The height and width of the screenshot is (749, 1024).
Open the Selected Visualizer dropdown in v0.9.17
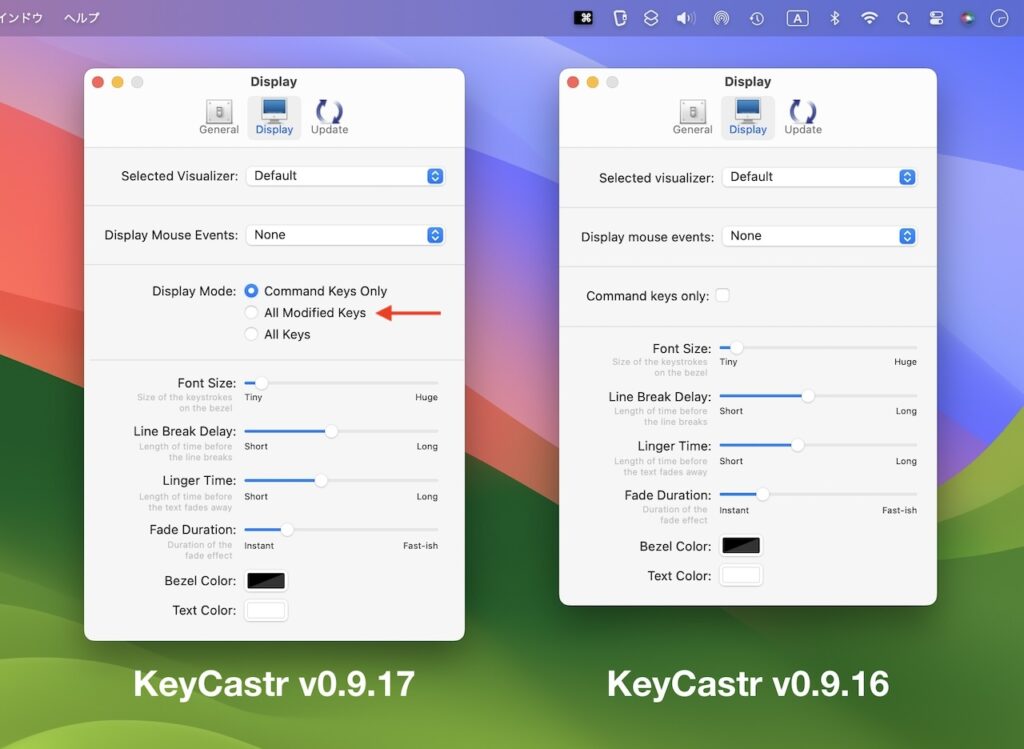pyautogui.click(x=345, y=175)
